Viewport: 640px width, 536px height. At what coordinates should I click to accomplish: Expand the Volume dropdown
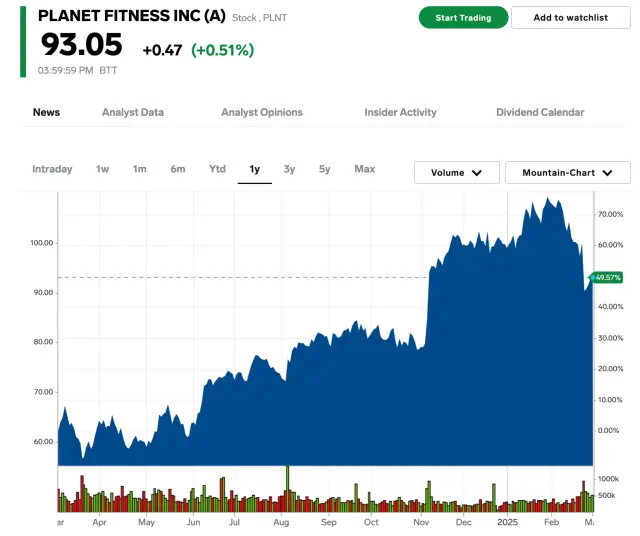click(457, 173)
